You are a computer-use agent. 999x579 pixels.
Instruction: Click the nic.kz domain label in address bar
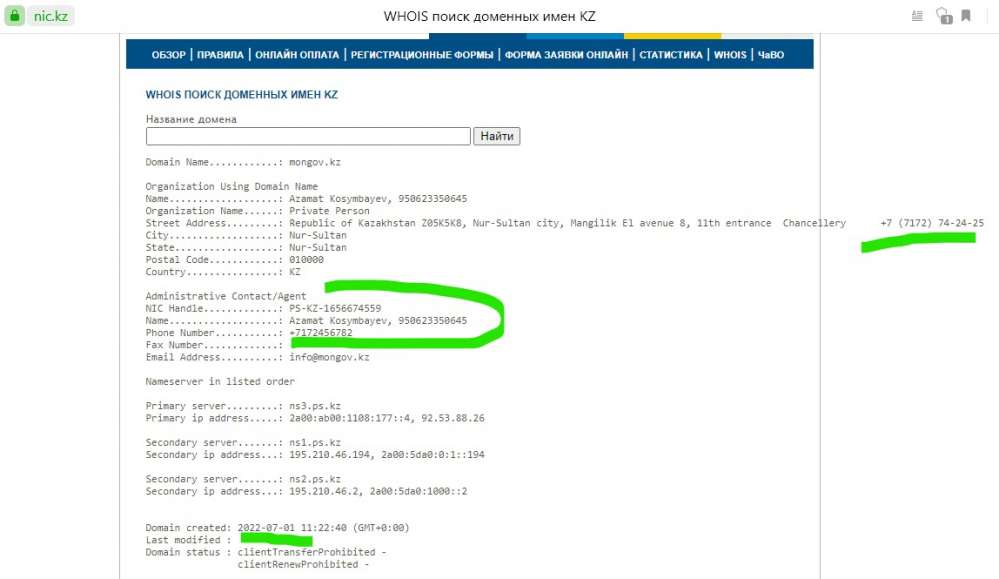tap(51, 16)
